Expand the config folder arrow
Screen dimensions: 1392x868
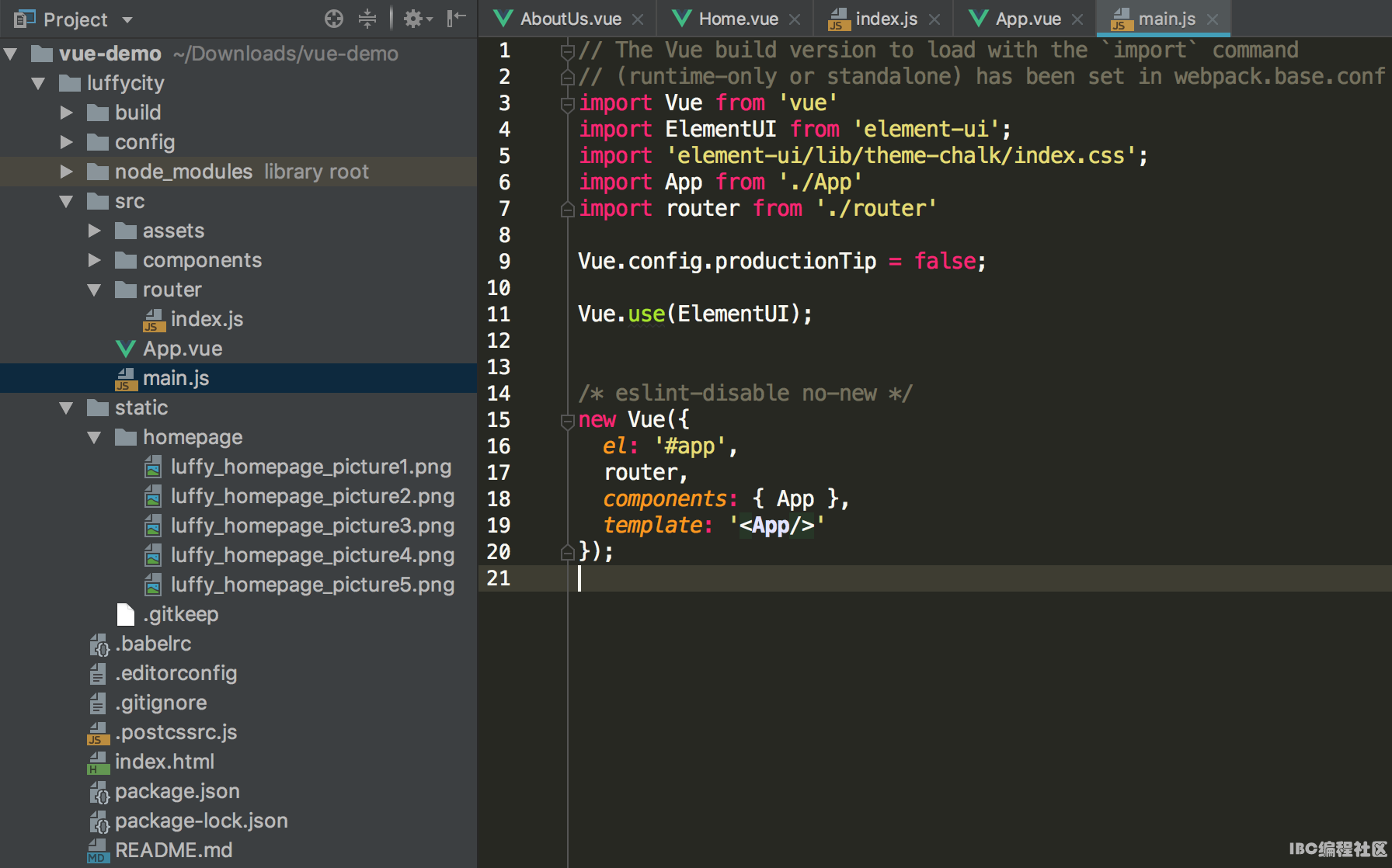(x=67, y=142)
